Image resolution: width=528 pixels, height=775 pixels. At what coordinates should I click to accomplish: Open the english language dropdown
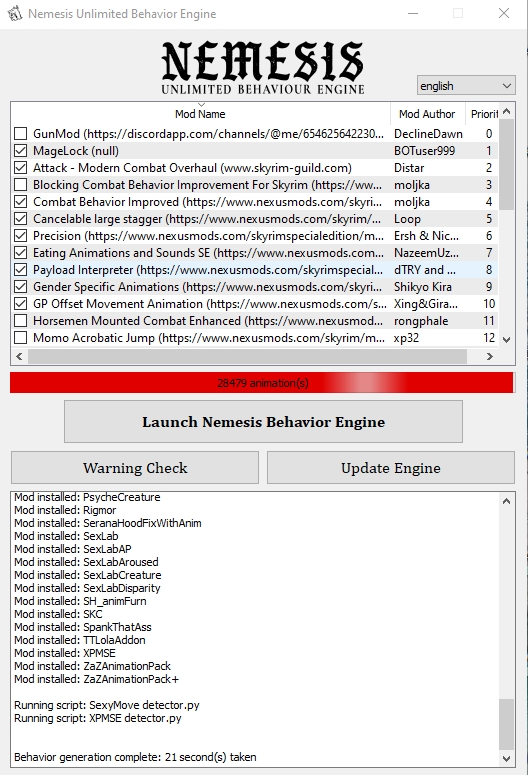[x=466, y=86]
